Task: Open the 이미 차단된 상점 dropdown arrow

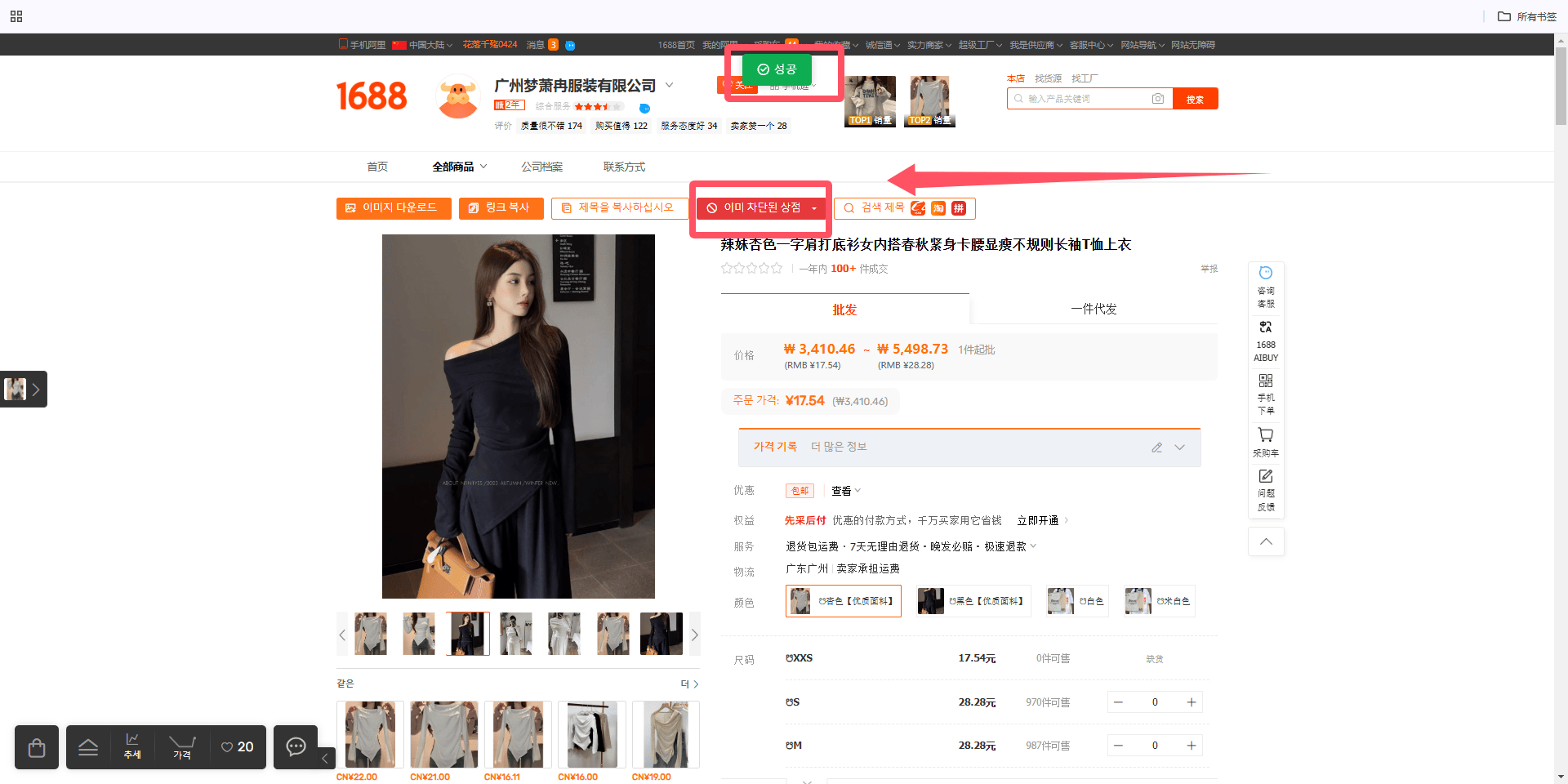Action: pyautogui.click(x=814, y=208)
